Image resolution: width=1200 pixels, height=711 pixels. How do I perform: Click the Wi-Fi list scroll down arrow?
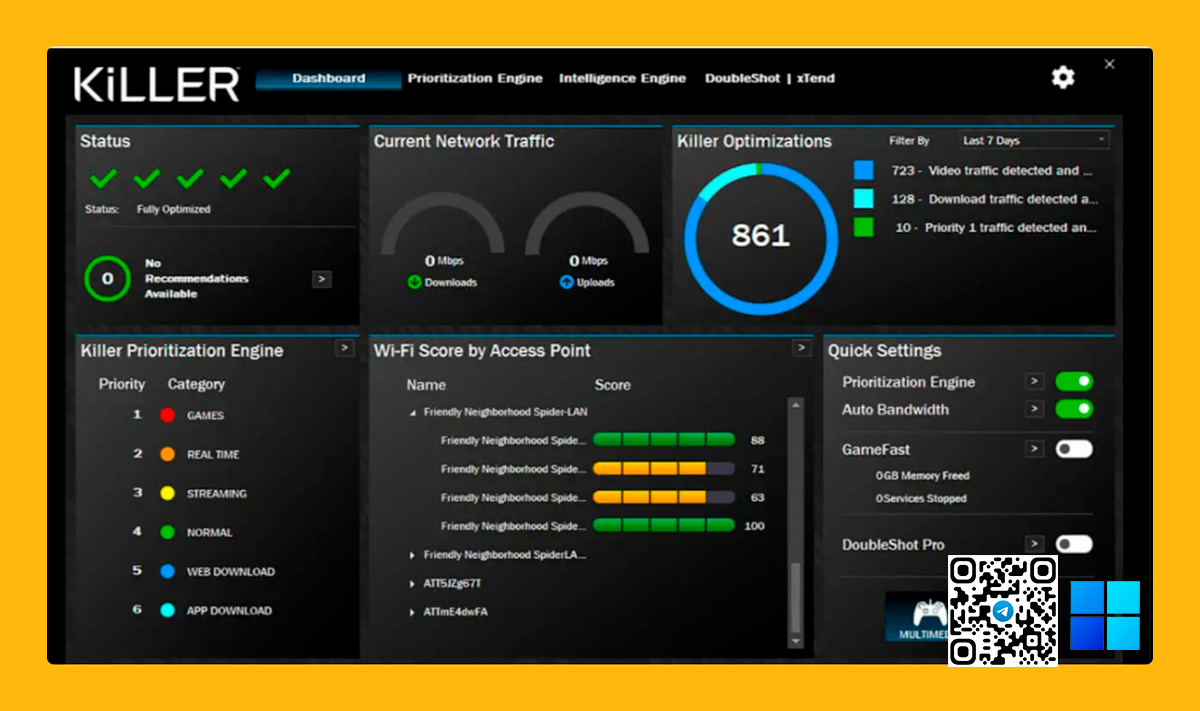pyautogui.click(x=796, y=640)
